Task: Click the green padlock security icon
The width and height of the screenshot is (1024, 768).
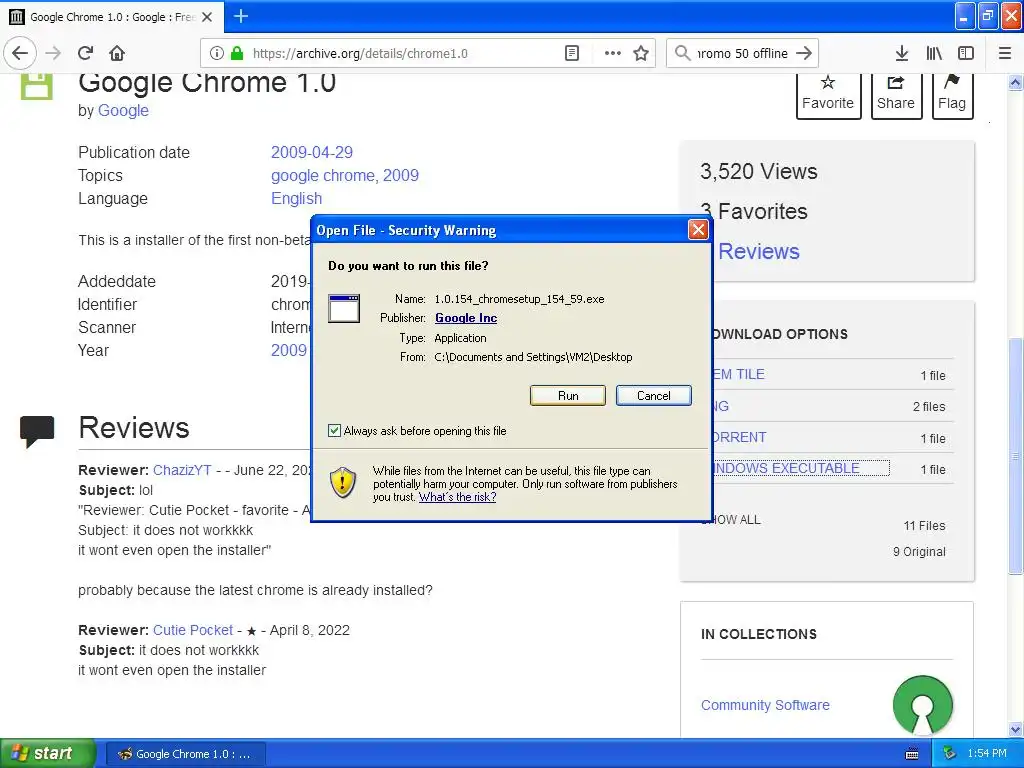Action: tap(237, 54)
